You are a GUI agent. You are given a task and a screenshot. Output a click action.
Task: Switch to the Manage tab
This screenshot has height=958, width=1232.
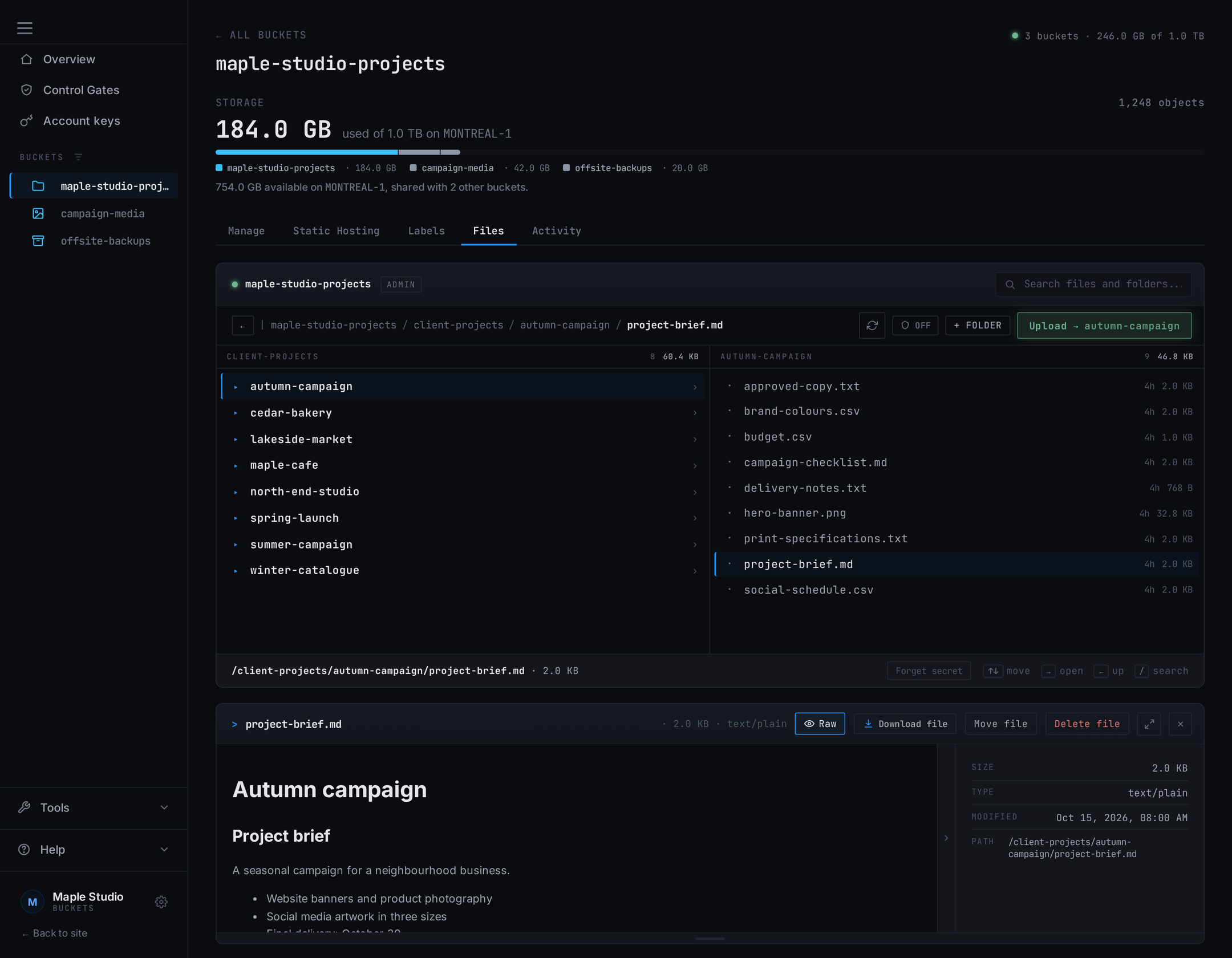(246, 231)
